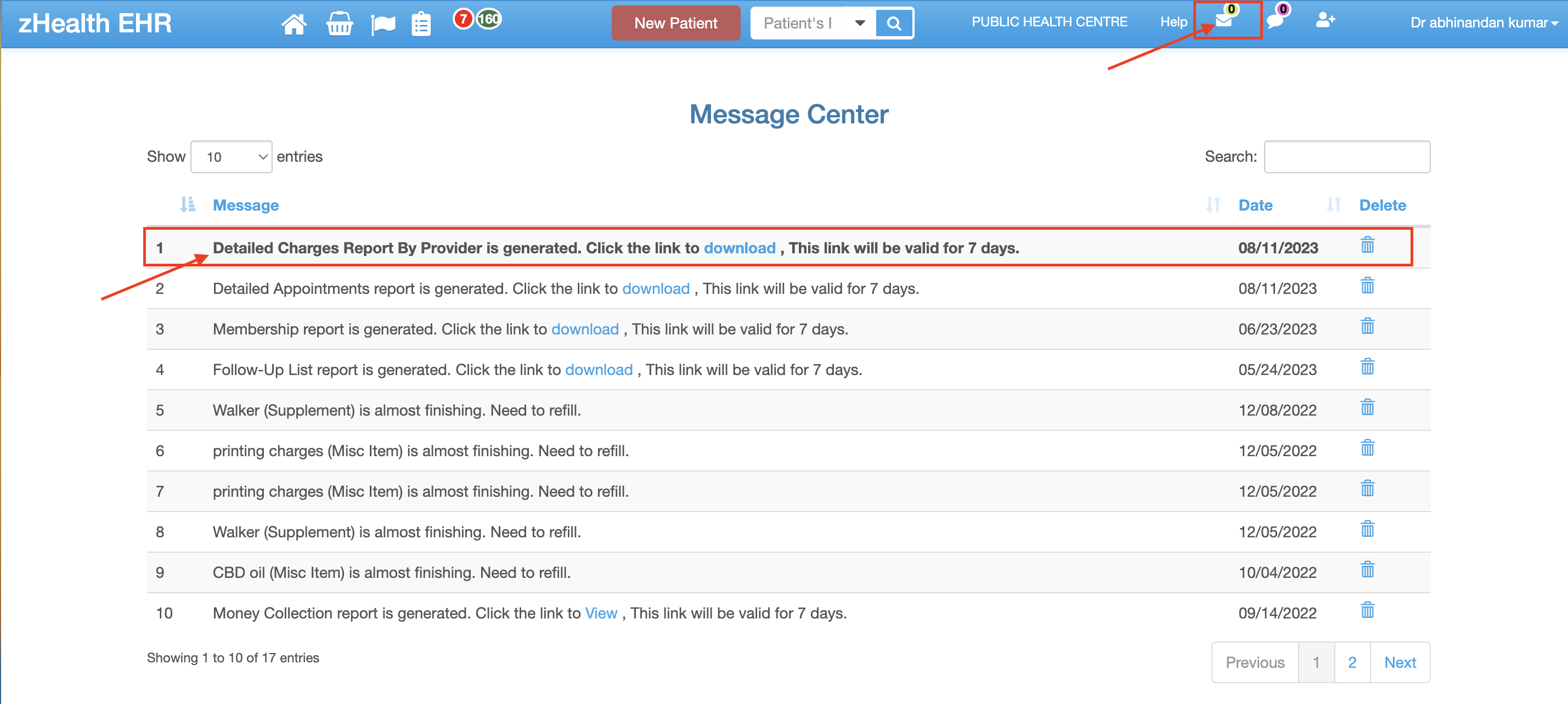
Task: Sort the table by Date header
Action: coord(1255,205)
